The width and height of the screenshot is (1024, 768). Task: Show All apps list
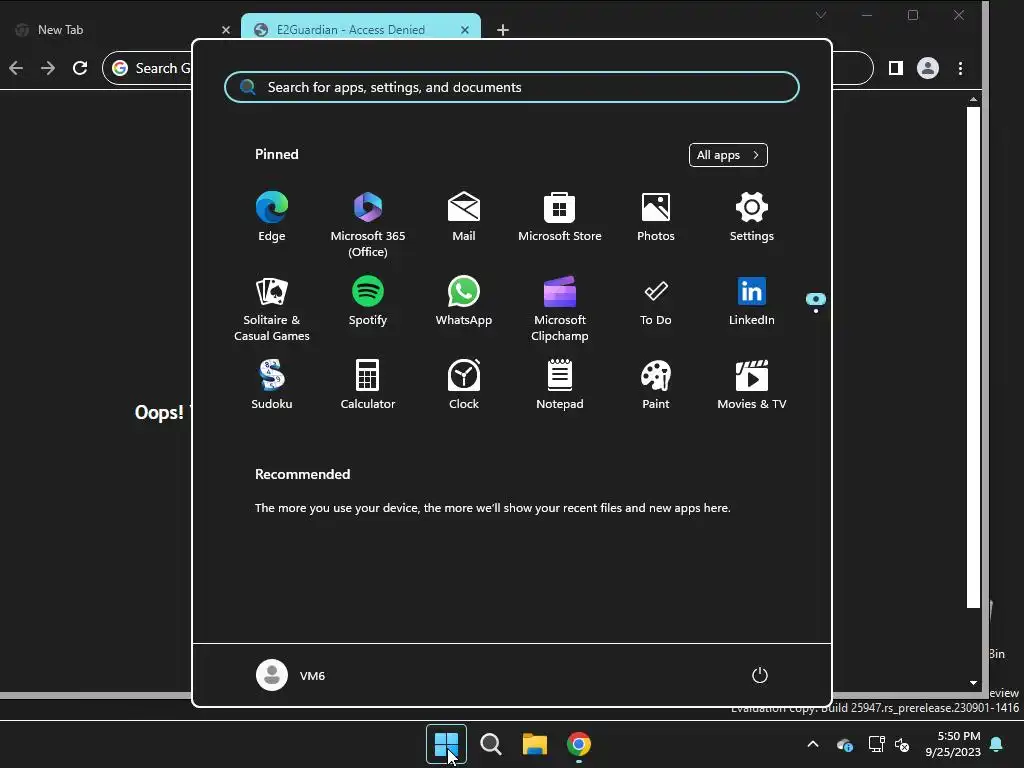[x=728, y=155]
